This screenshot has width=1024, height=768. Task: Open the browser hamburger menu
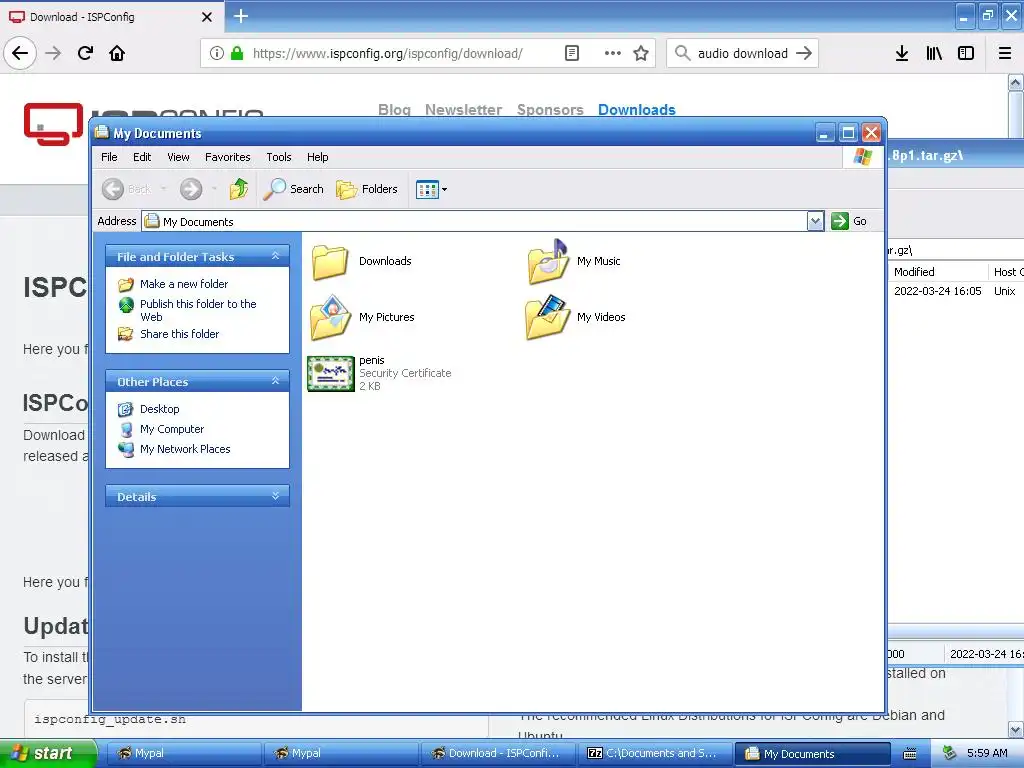[1005, 54]
